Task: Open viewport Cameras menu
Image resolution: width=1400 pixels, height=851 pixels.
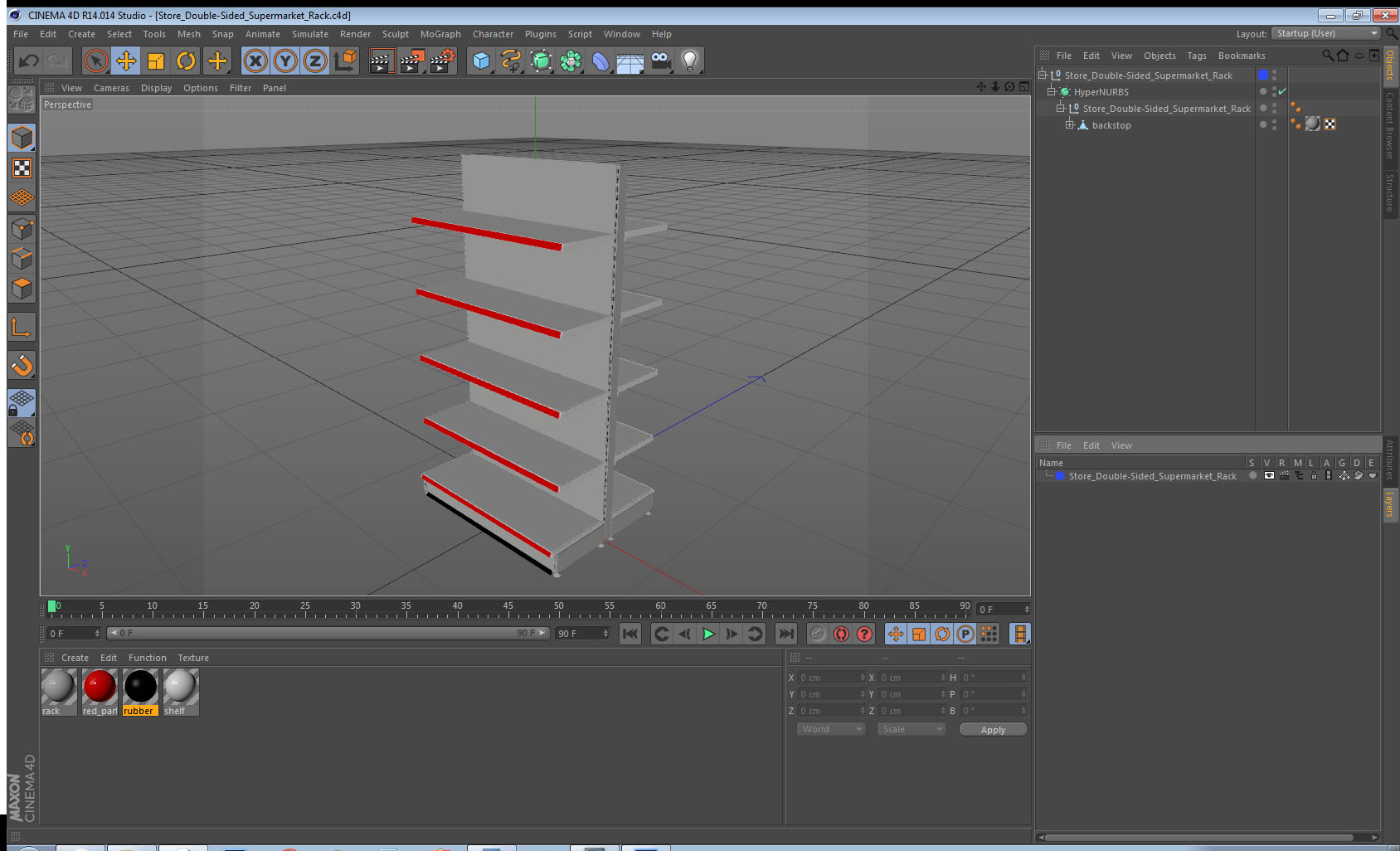Action: click(x=111, y=88)
